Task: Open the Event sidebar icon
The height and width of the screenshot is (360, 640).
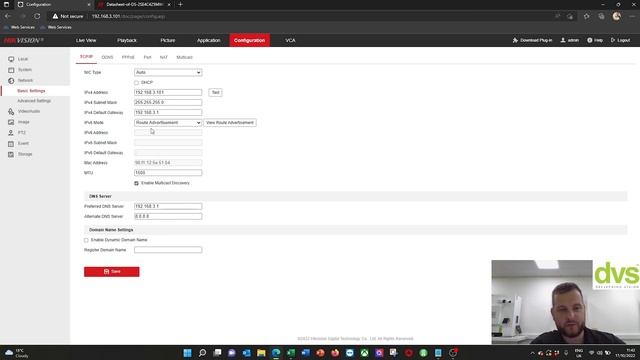Action: (x=11, y=144)
